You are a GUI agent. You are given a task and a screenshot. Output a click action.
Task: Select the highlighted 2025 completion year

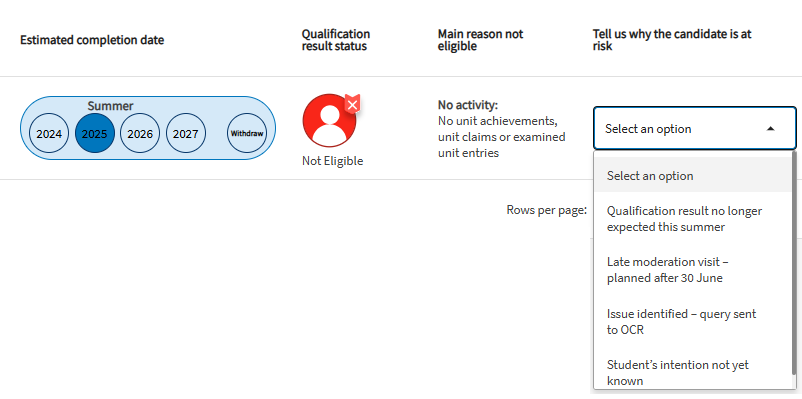click(x=95, y=134)
